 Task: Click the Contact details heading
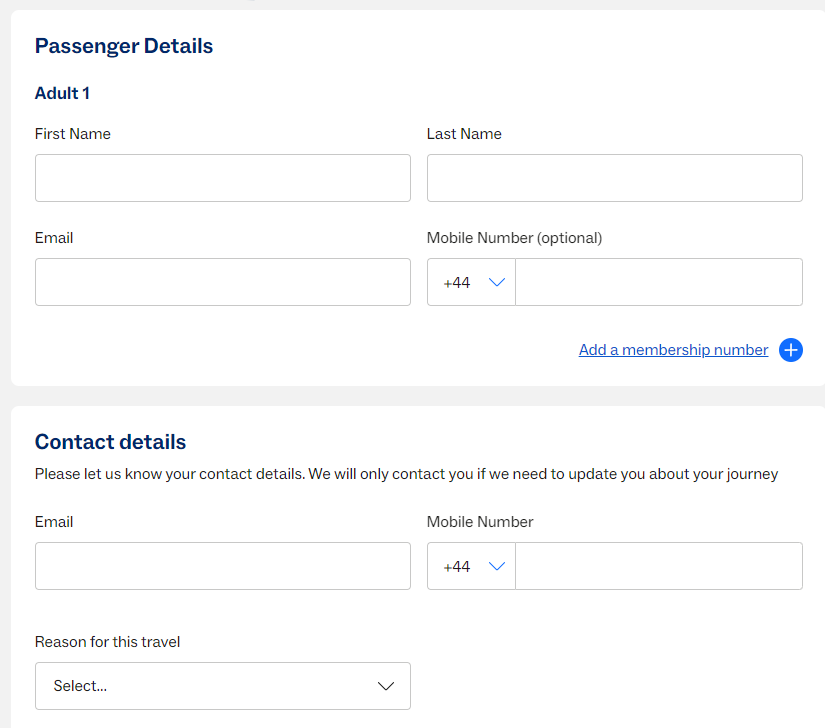point(110,442)
